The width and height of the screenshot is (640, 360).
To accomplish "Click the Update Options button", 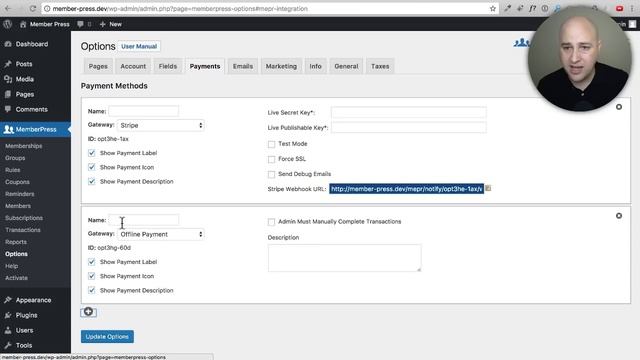I will coord(107,337).
